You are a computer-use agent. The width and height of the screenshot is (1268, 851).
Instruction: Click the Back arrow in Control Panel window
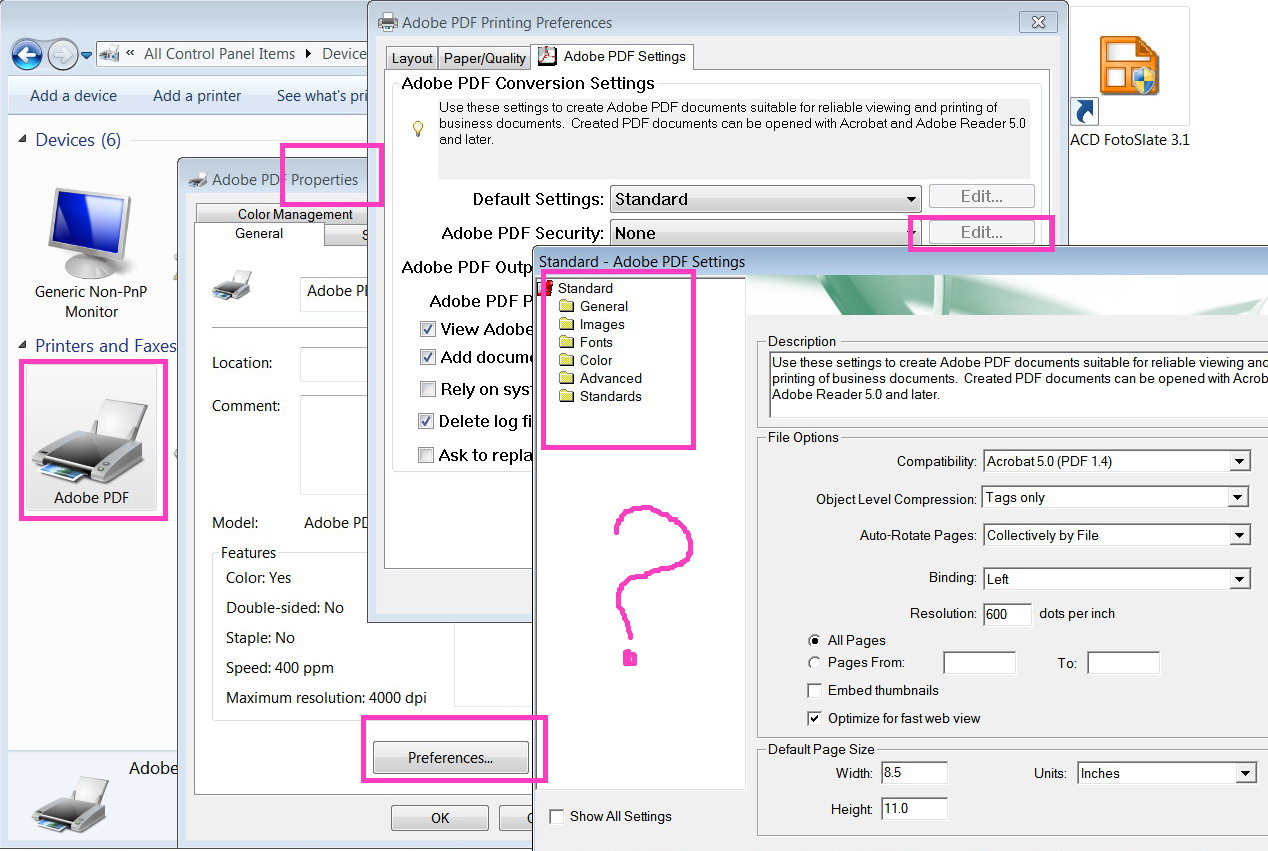point(27,54)
